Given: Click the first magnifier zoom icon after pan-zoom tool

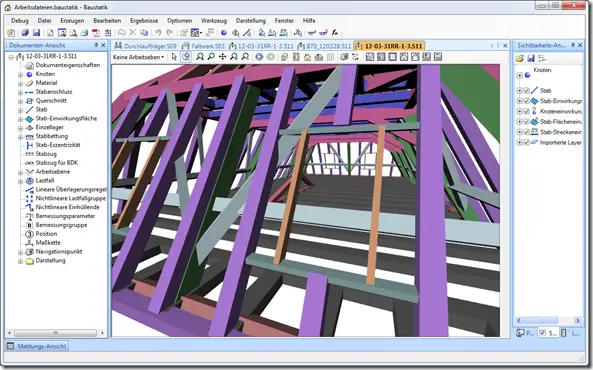Looking at the screenshot, I should coord(200,57).
